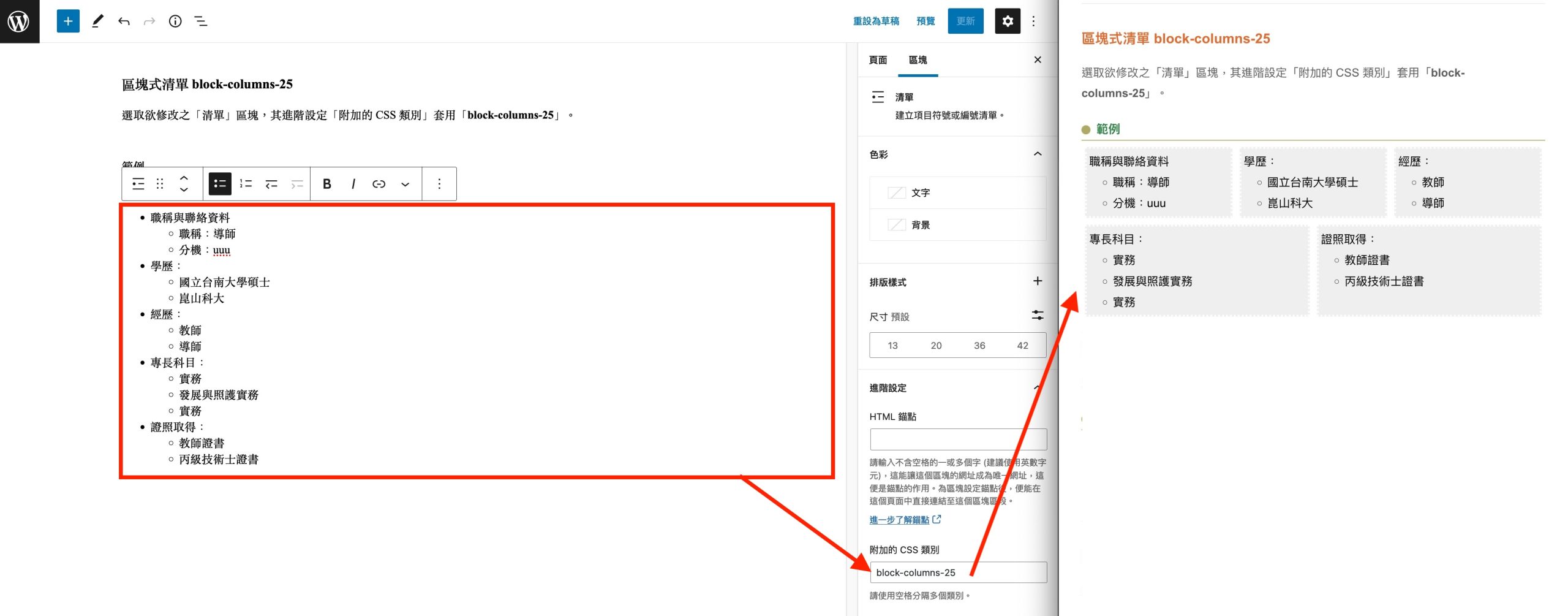Click preview heading 區塊式清單 block-columns-25 in orange
1568x616 pixels.
coord(1175,39)
